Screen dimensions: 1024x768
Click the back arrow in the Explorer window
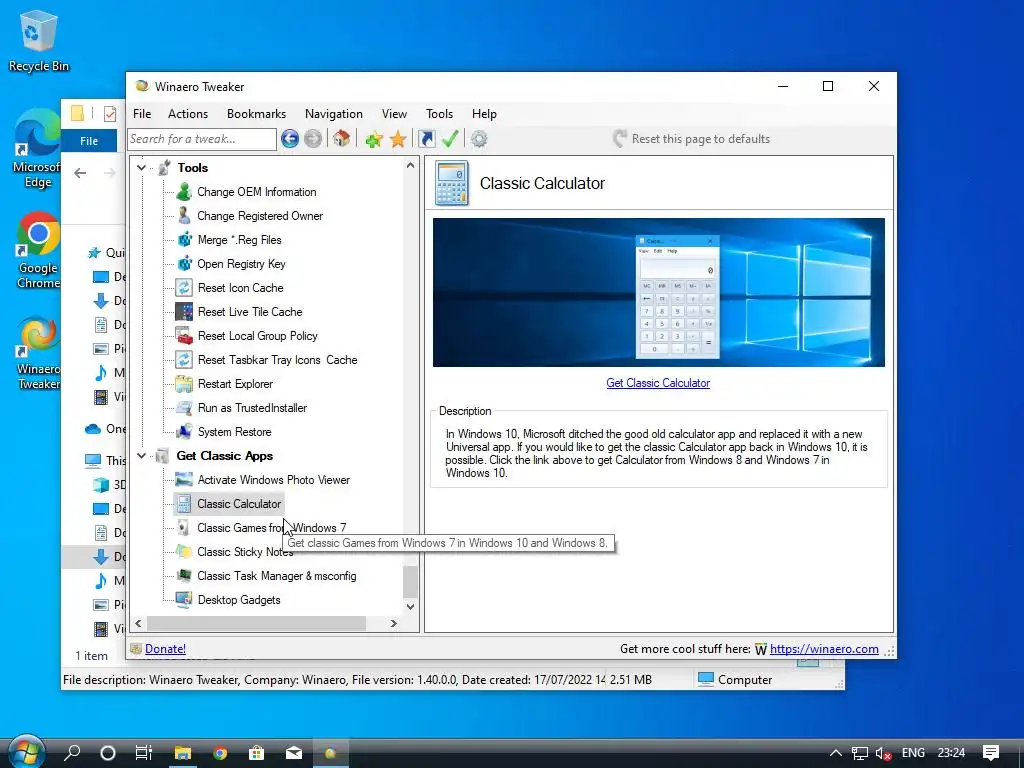click(80, 172)
